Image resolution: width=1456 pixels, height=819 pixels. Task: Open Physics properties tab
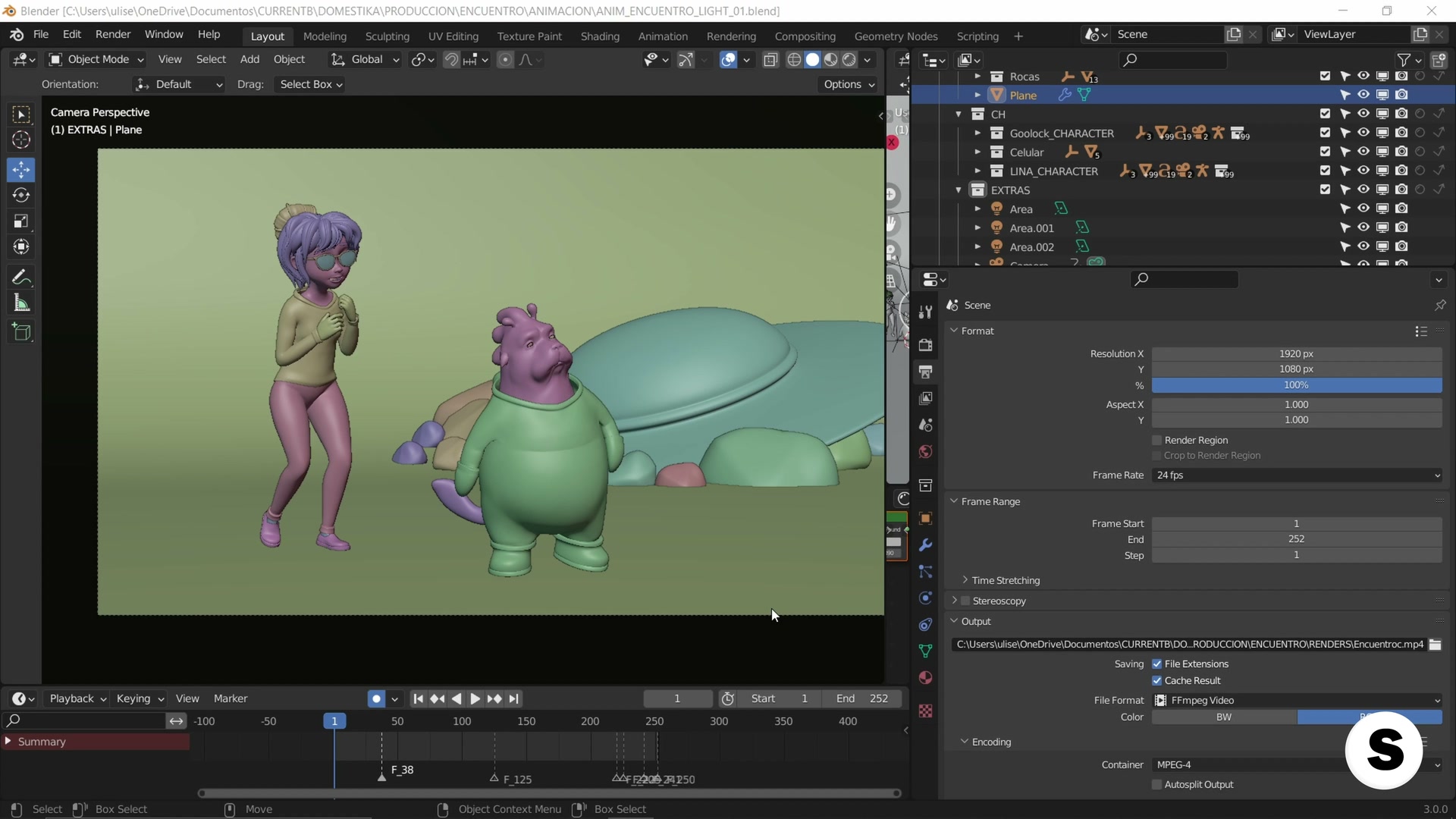point(925,598)
